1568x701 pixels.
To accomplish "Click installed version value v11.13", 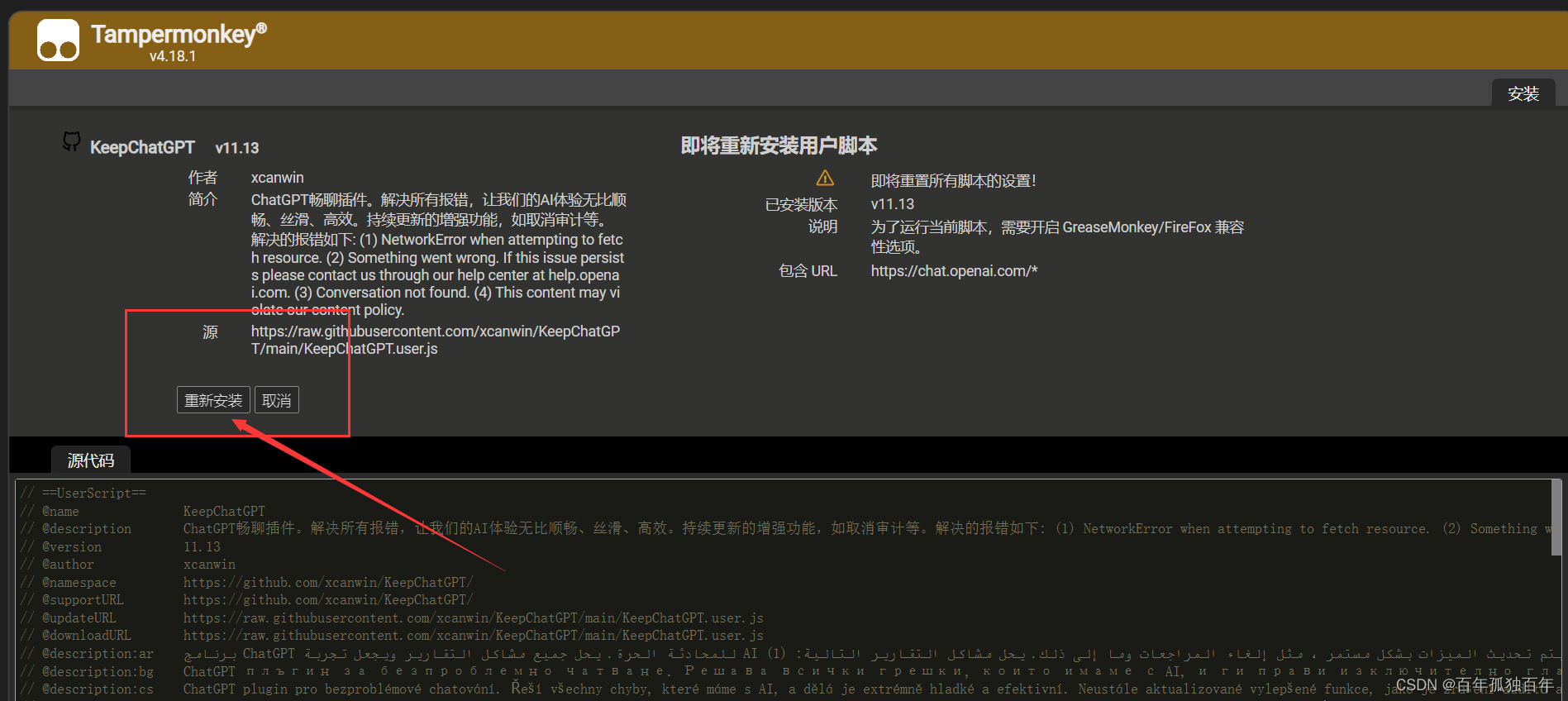I will [x=893, y=204].
